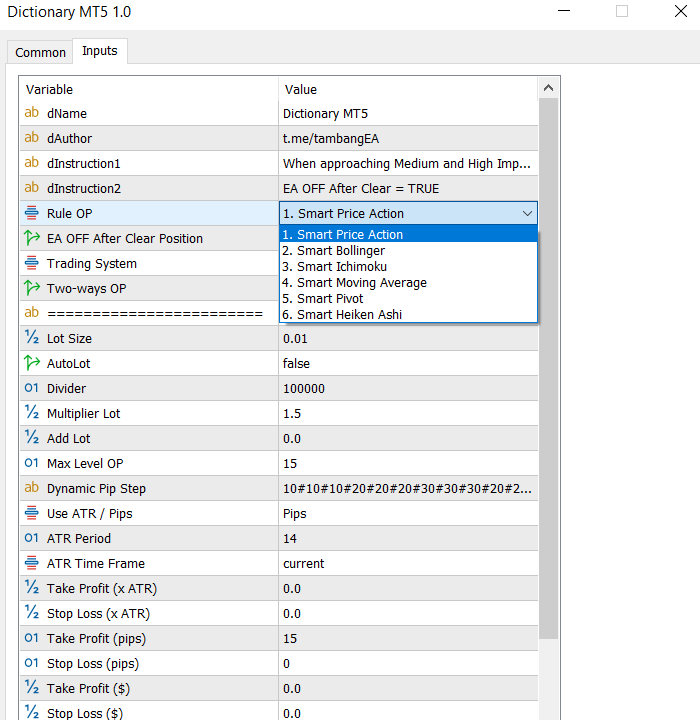This screenshot has width=700, height=720.
Task: Click the enum icon next to Rule OP
Action: tap(31, 213)
